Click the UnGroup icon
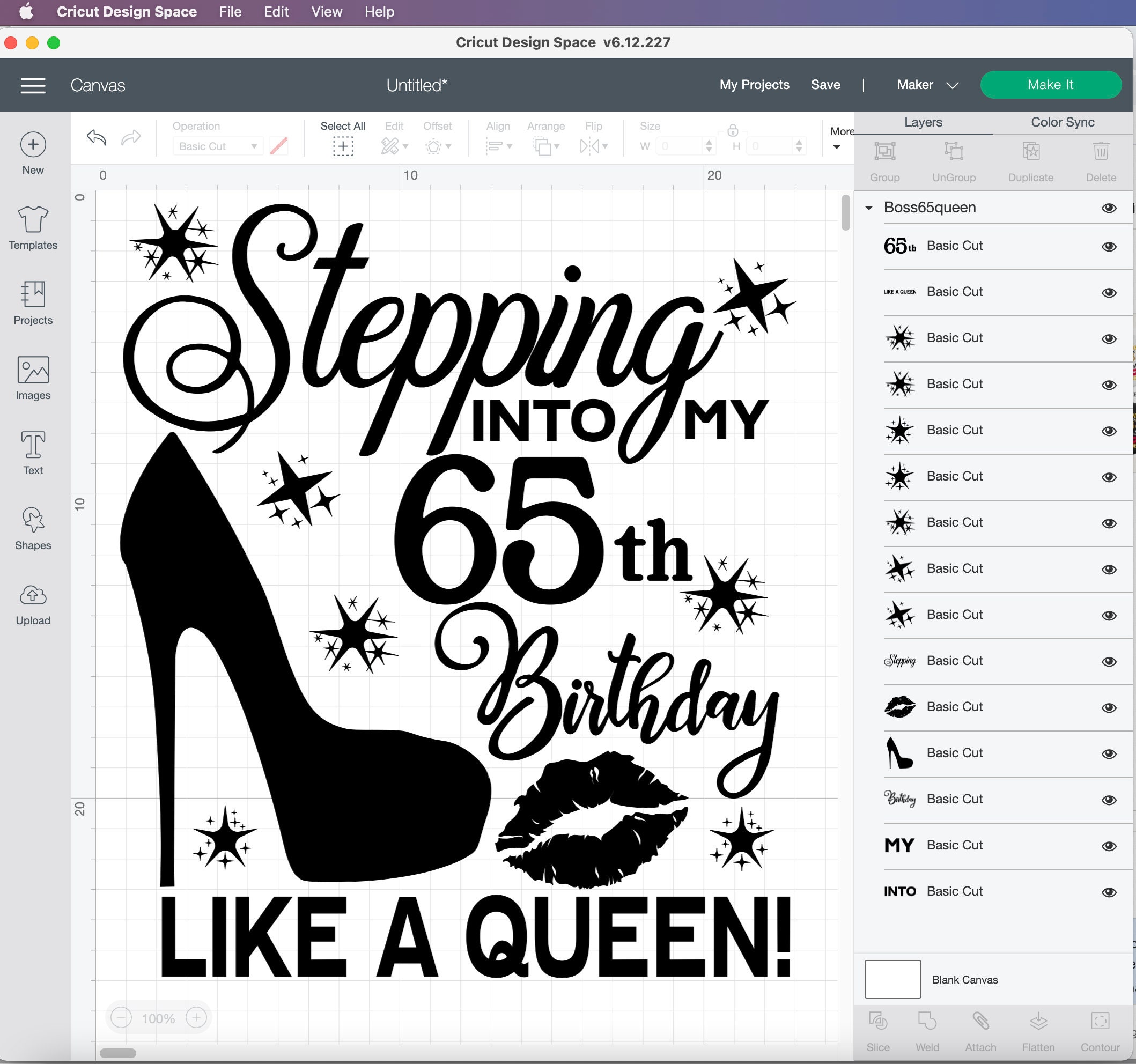Viewport: 1136px width, 1064px height. point(954,151)
